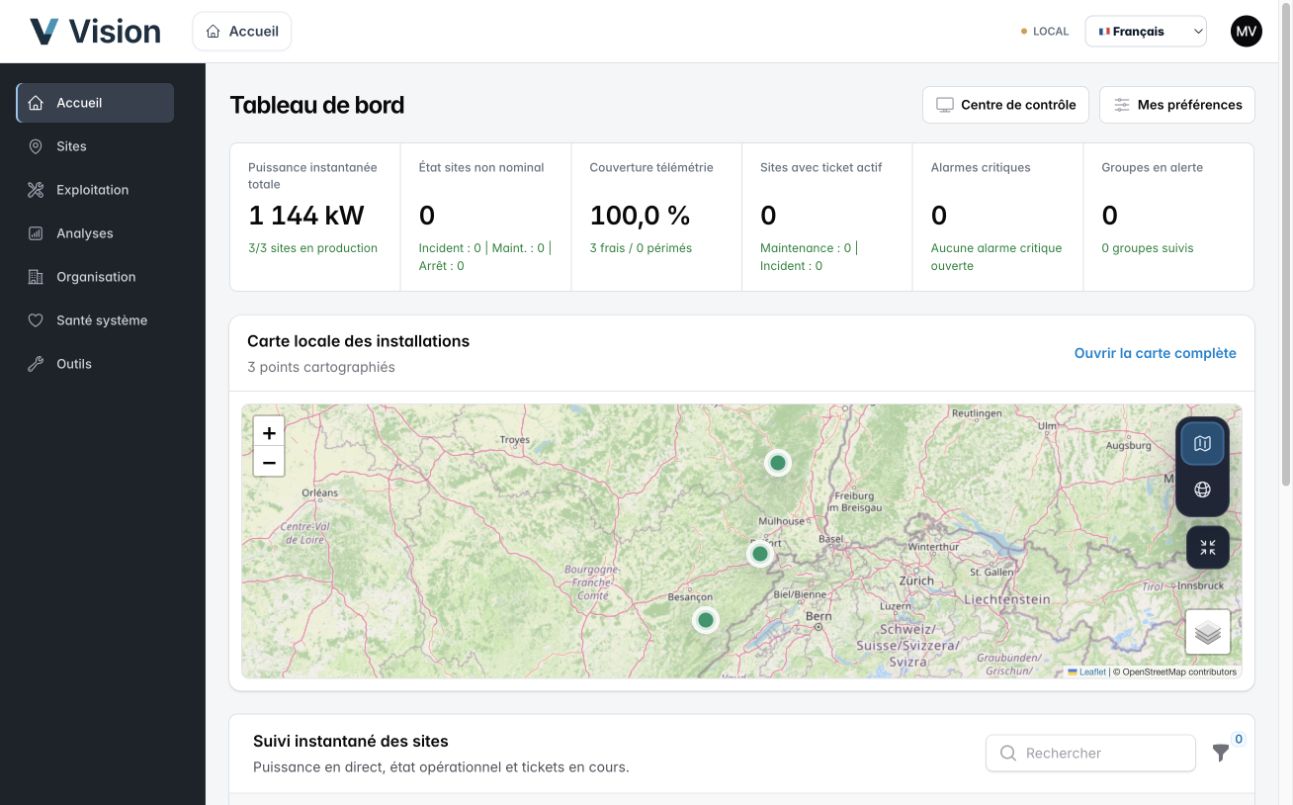Click '3/3 sites en production' text
1293x805 pixels.
pos(313,248)
